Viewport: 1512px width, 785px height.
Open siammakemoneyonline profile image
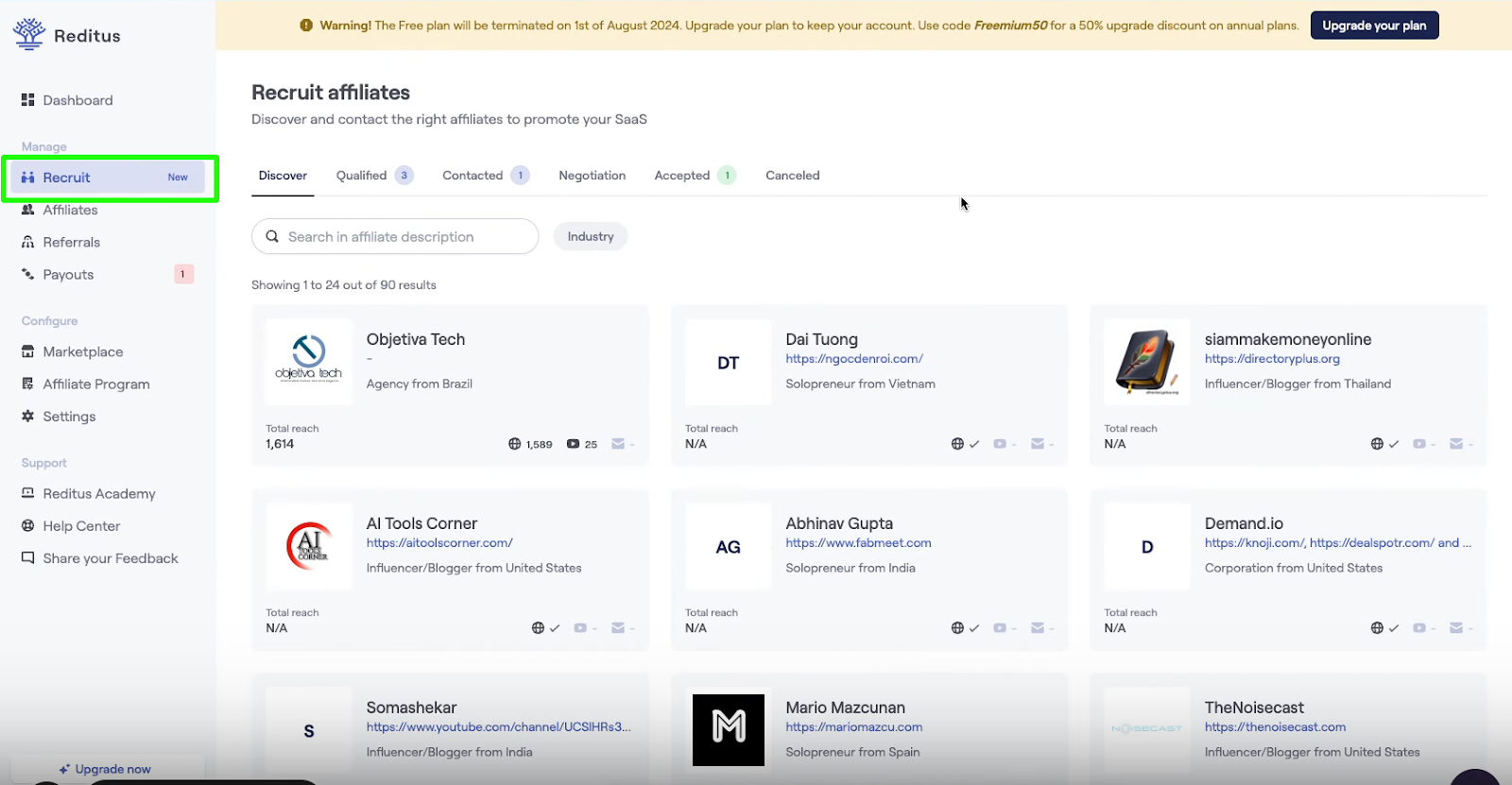[1146, 362]
